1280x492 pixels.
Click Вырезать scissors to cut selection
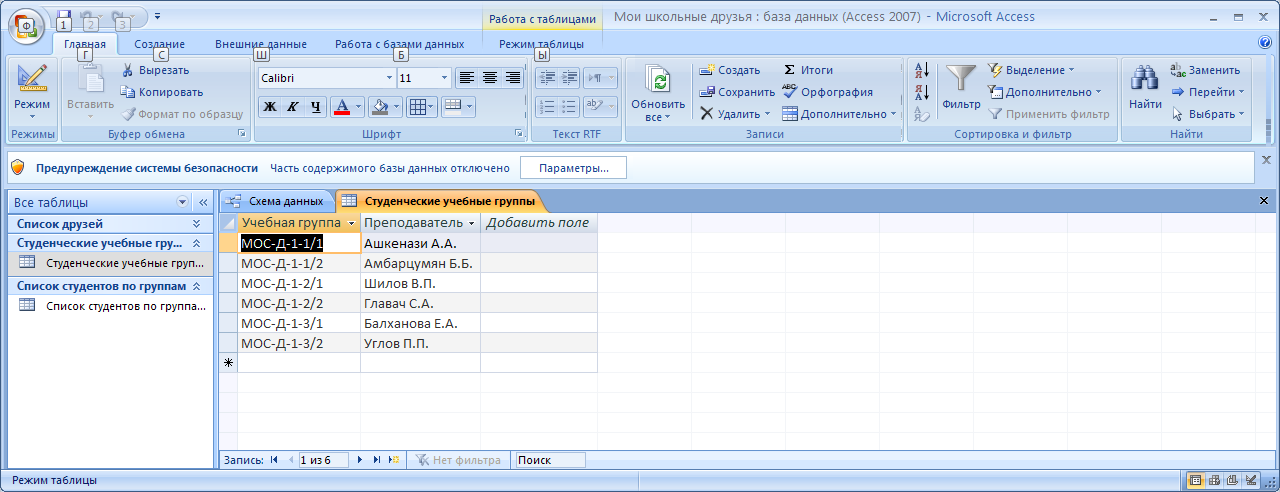(x=155, y=70)
